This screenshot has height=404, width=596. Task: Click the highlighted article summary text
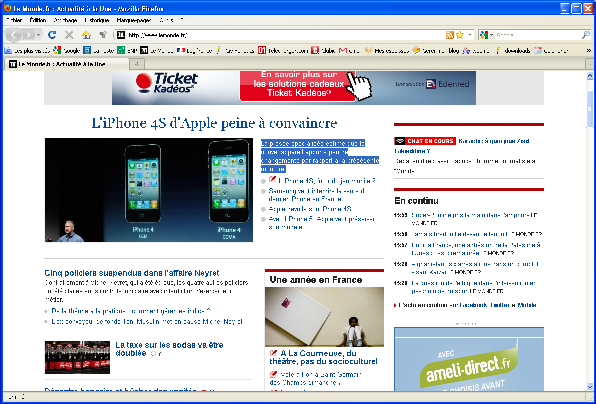pos(320,156)
